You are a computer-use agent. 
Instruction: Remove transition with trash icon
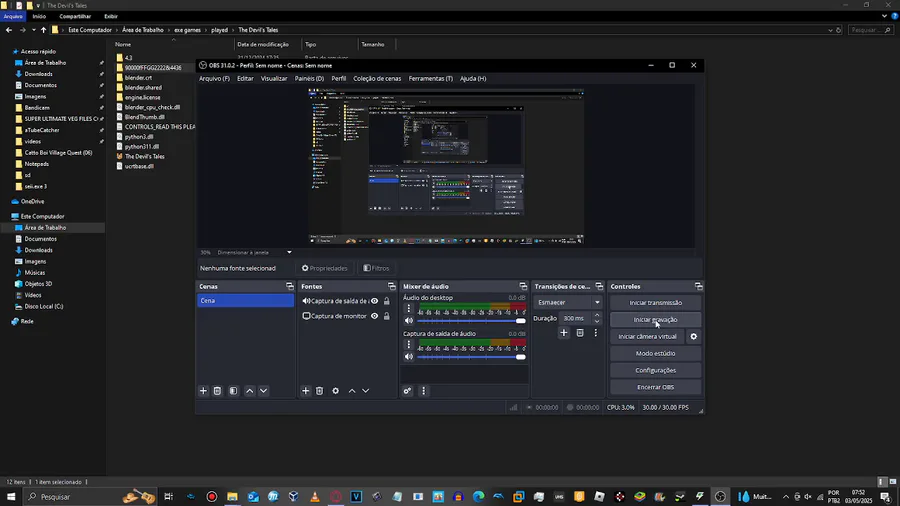click(x=580, y=333)
